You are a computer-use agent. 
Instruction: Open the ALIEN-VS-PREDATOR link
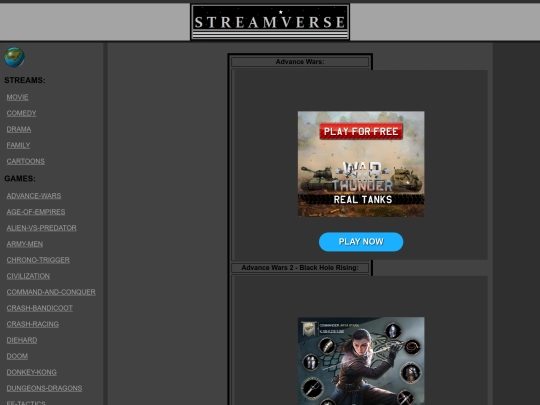point(41,228)
